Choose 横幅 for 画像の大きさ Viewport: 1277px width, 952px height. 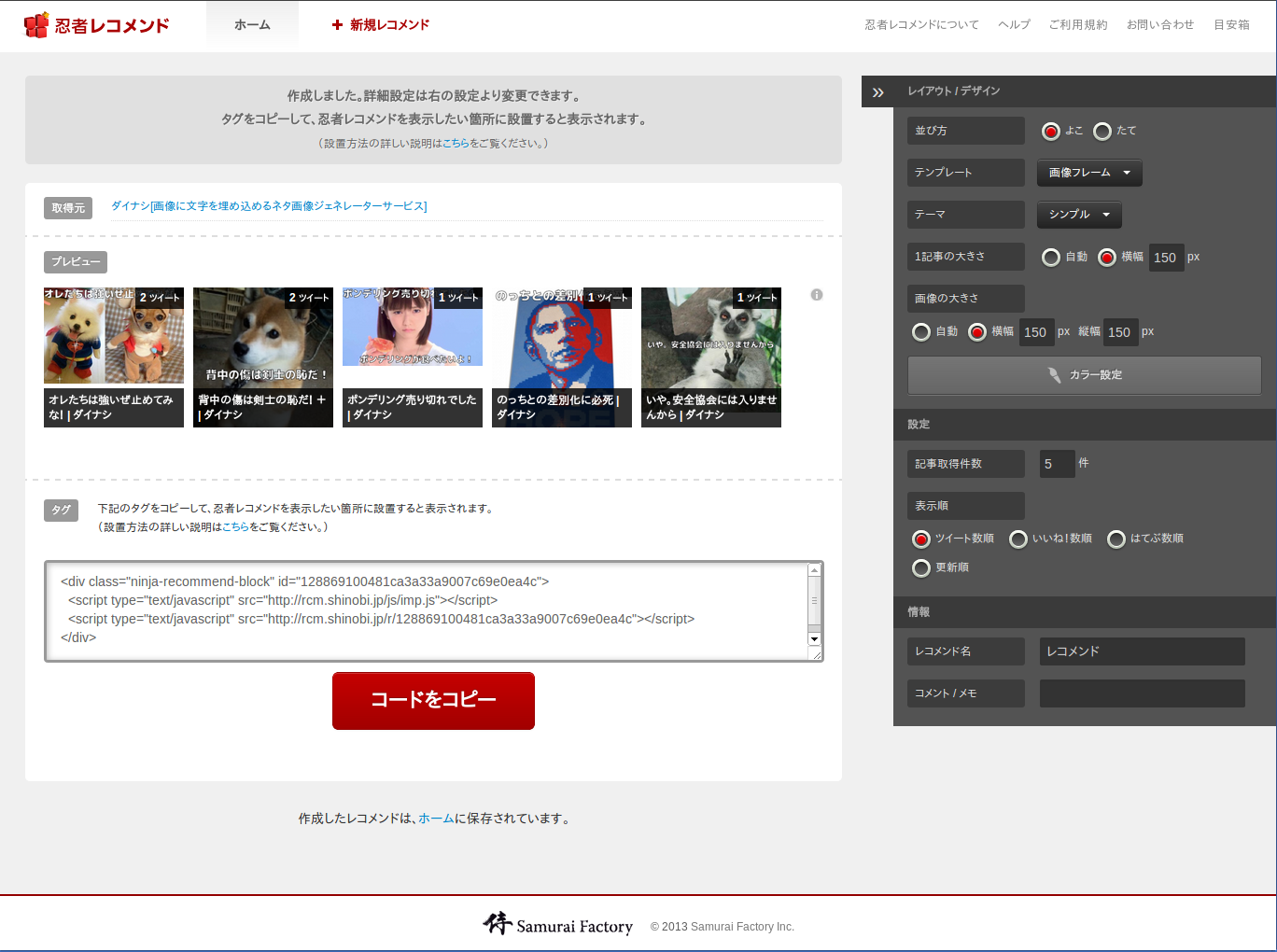coord(977,332)
